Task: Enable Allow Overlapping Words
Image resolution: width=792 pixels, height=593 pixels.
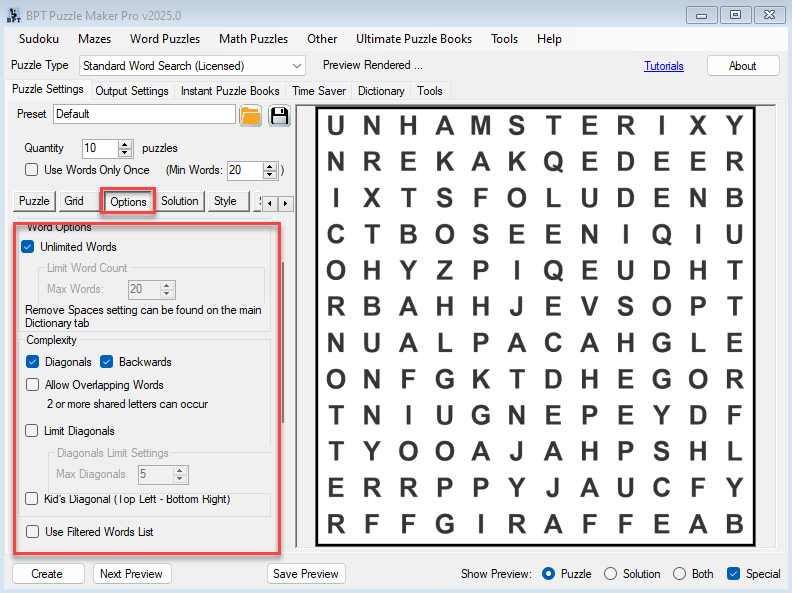Action: tap(34, 385)
